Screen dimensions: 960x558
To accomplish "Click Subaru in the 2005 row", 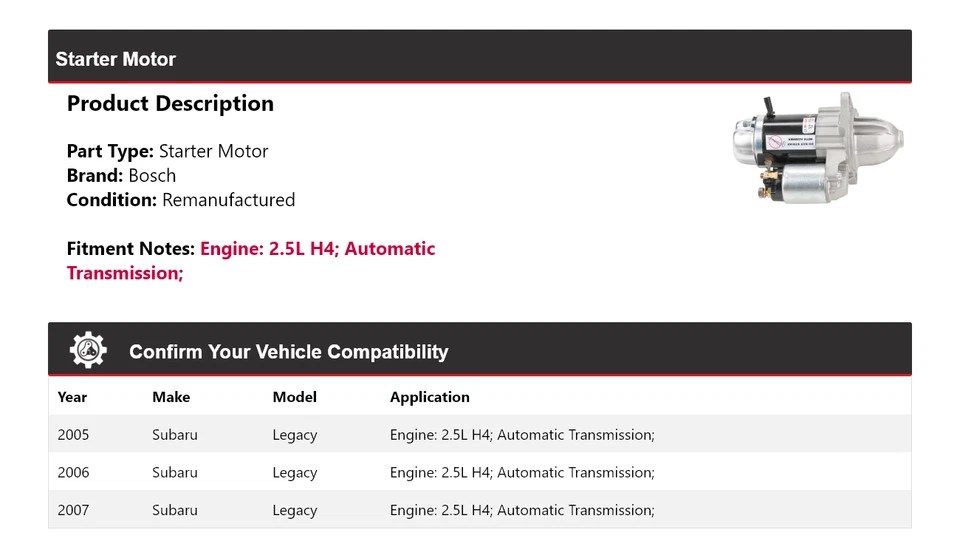I will click(175, 435).
